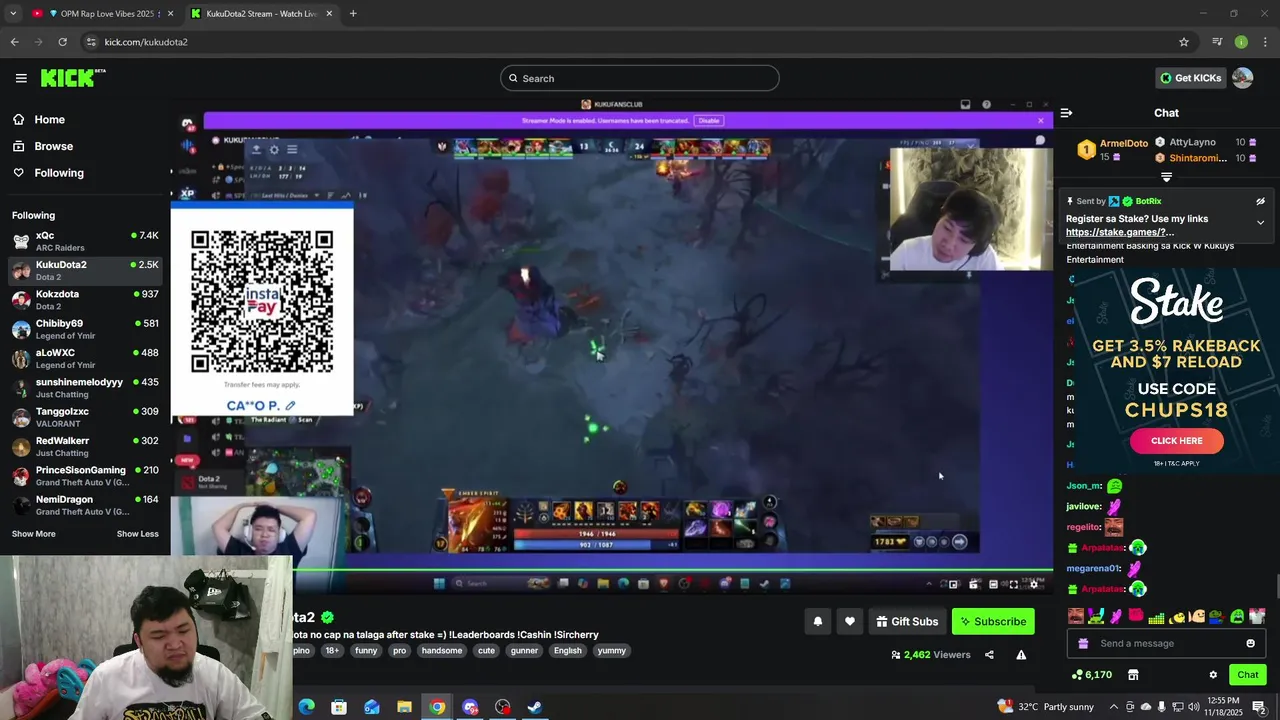Switch to the KukuDota2 Stream tab

[261, 14]
